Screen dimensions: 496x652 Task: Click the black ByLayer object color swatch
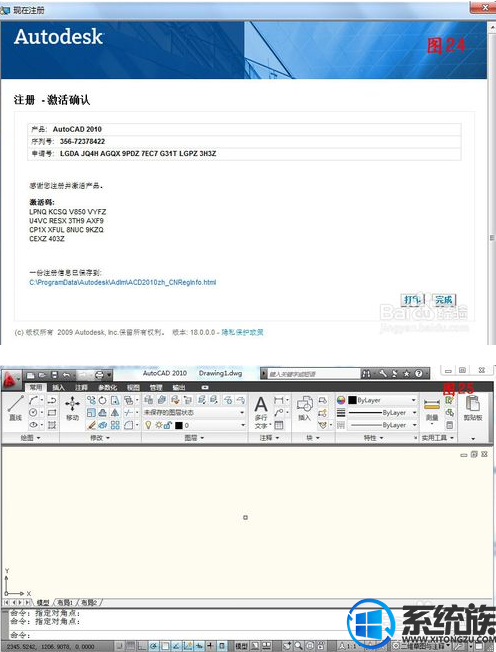click(x=352, y=400)
